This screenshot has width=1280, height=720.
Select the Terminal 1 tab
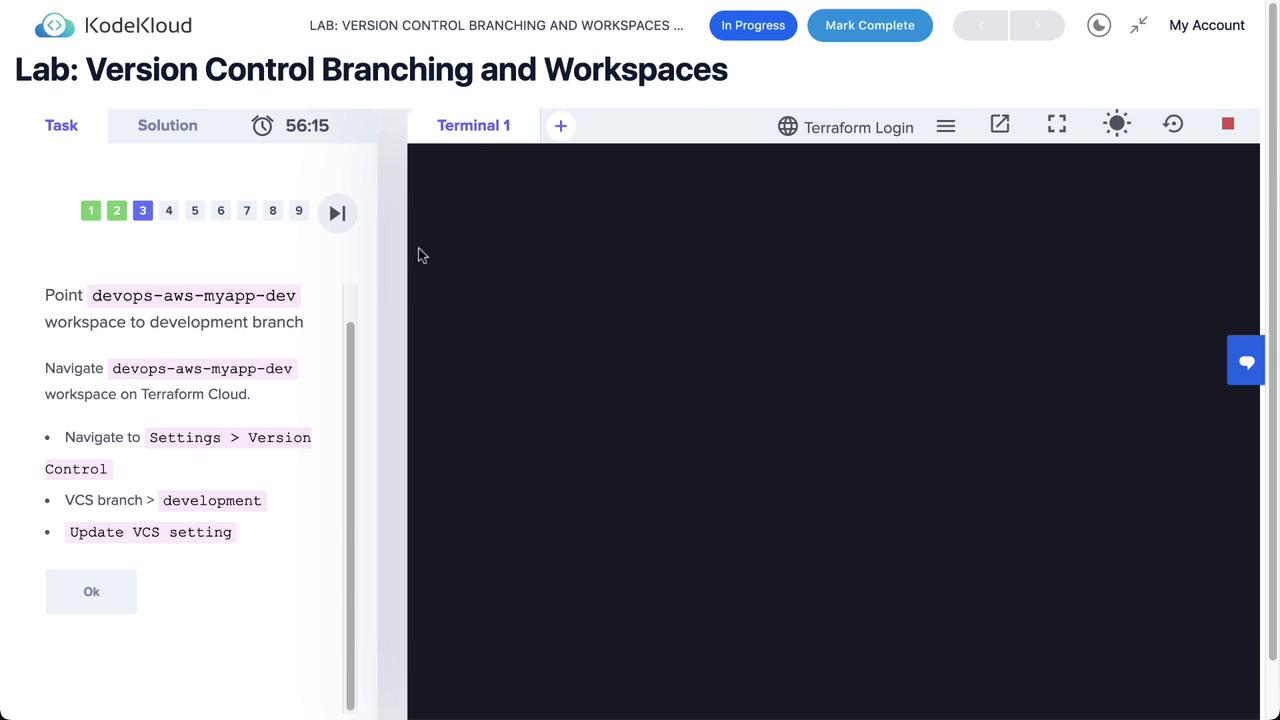tap(473, 125)
